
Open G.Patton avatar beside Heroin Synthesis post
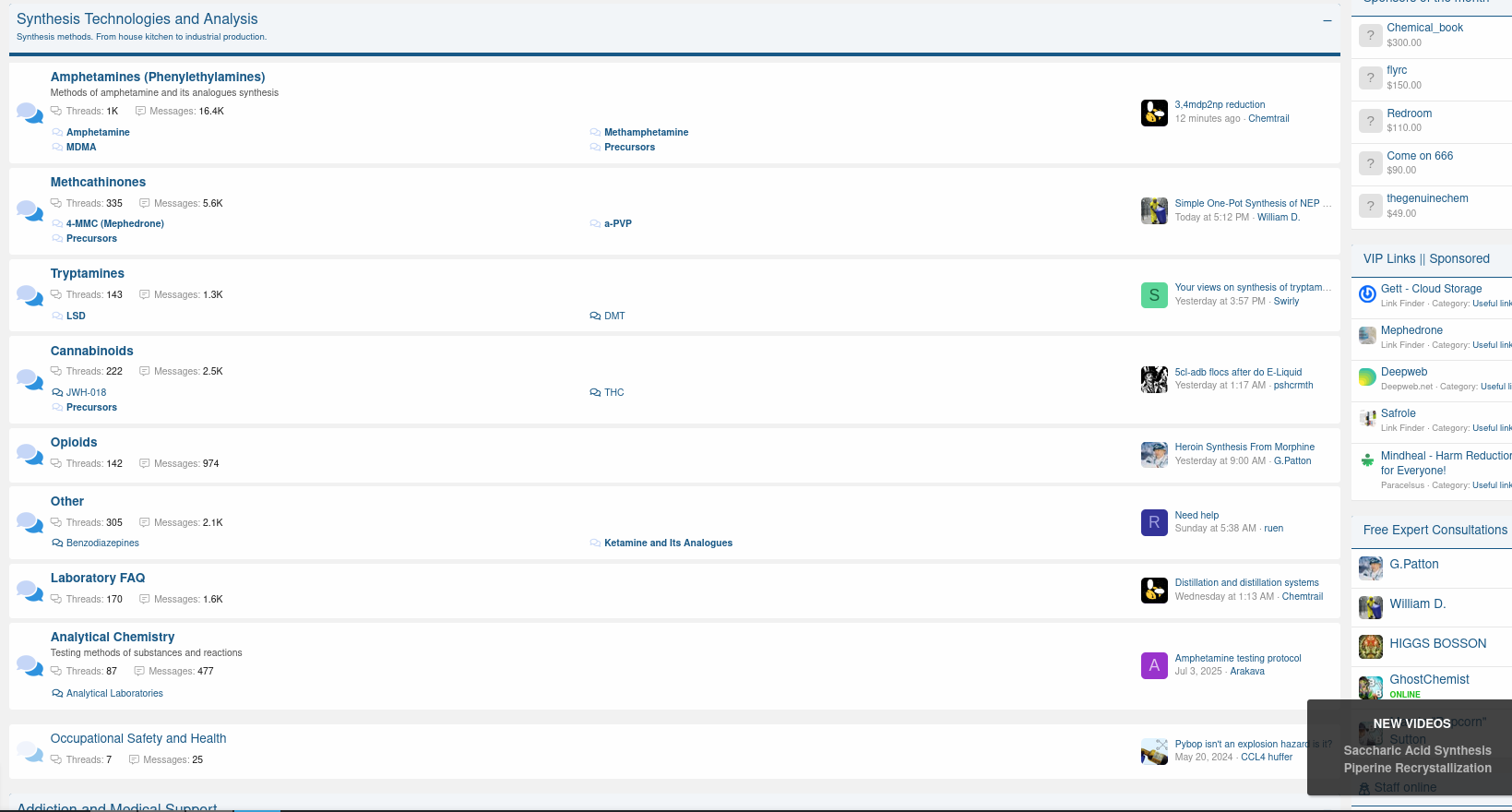tap(1154, 455)
